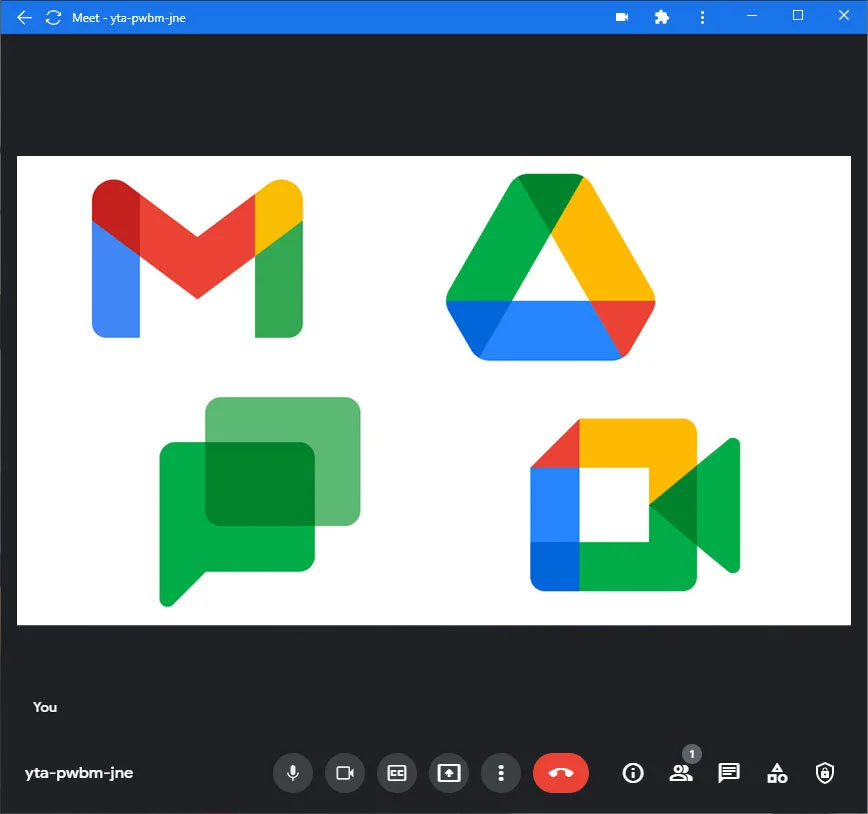Viewport: 868px width, 814px height.
Task: Toggle microphone back on
Action: point(293,772)
